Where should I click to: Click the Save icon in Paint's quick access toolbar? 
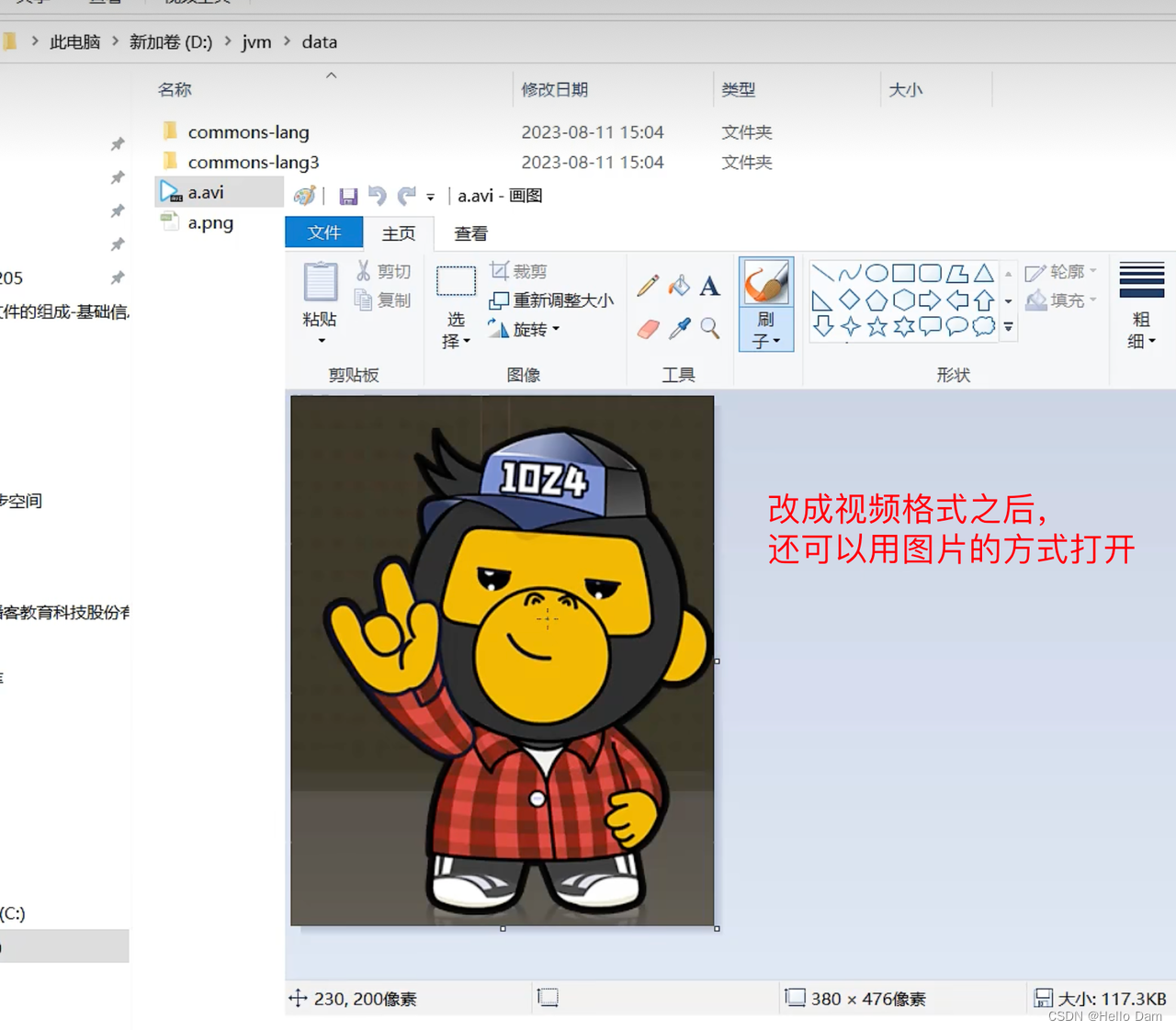tap(348, 196)
